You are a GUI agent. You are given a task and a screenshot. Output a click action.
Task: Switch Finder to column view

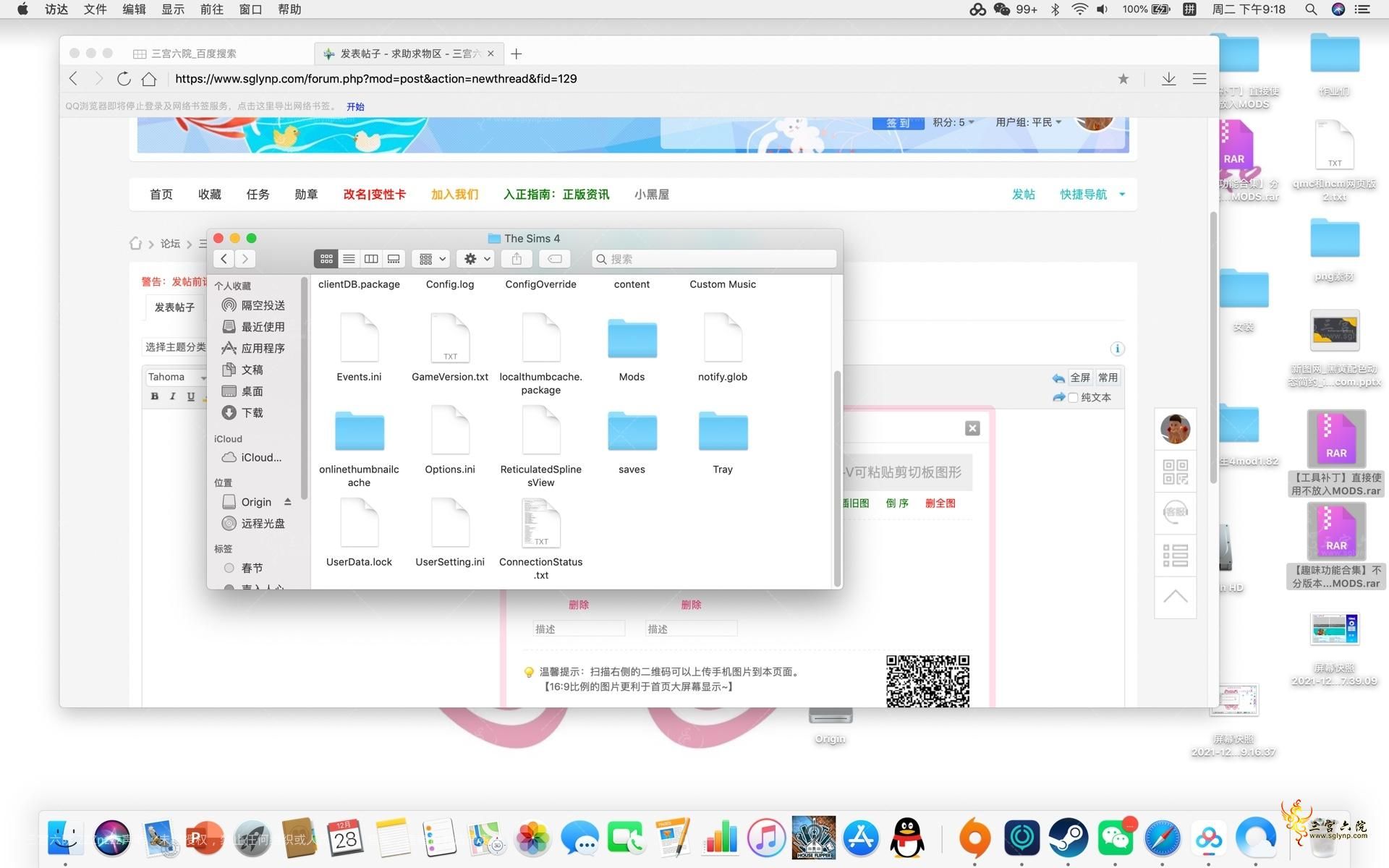pos(371,259)
